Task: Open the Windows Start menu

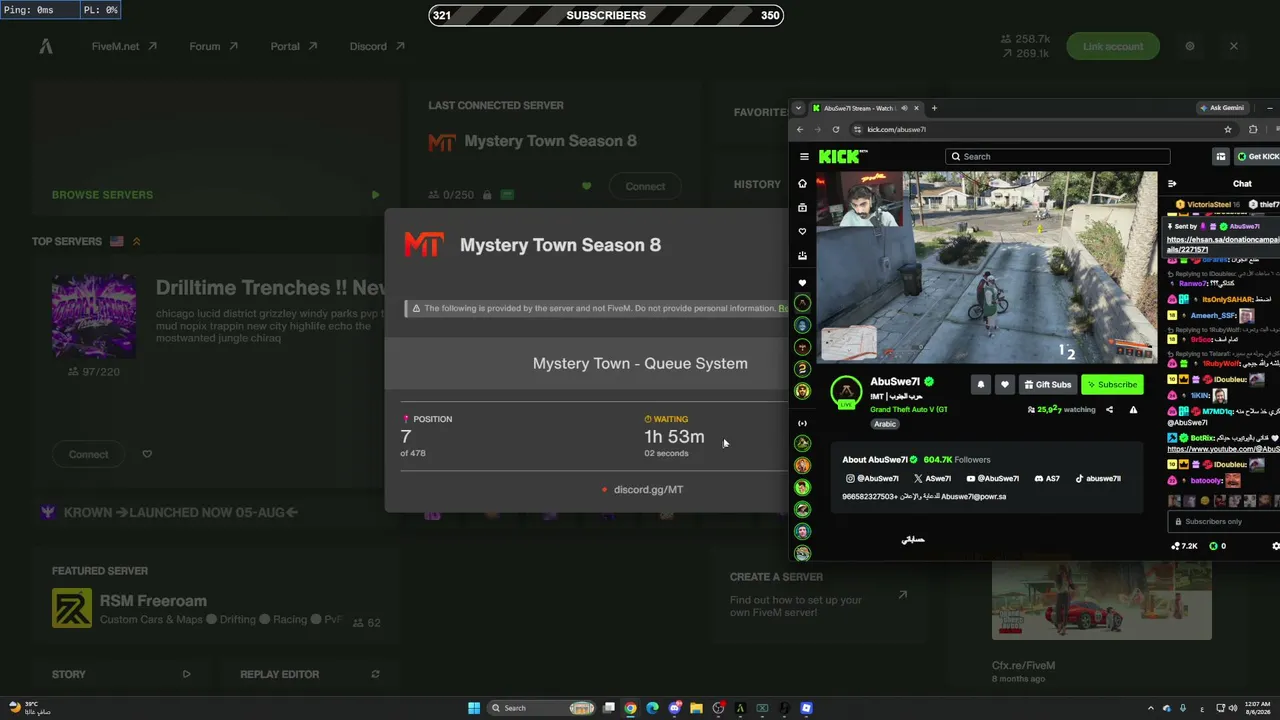Action: coord(474,708)
